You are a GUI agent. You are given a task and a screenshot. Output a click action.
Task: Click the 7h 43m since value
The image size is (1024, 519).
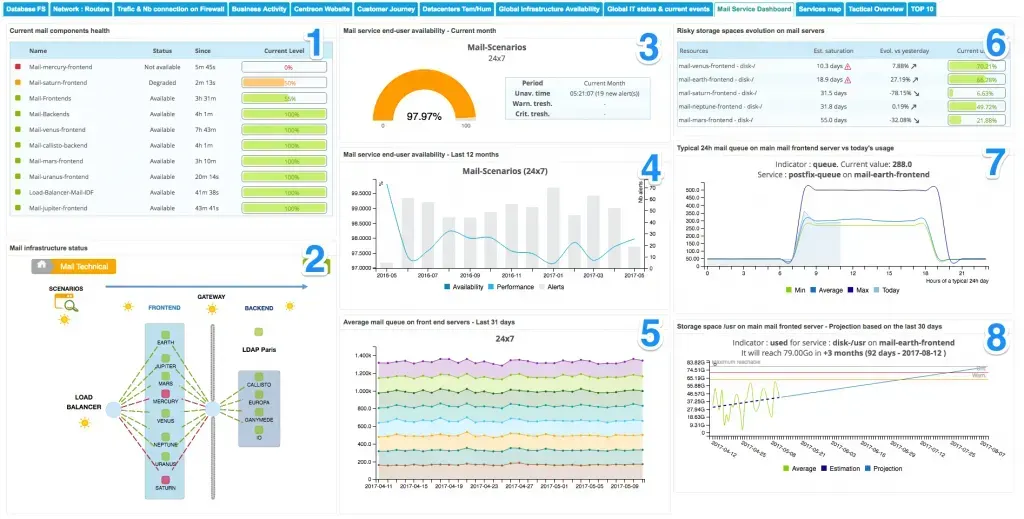pyautogui.click(x=205, y=130)
